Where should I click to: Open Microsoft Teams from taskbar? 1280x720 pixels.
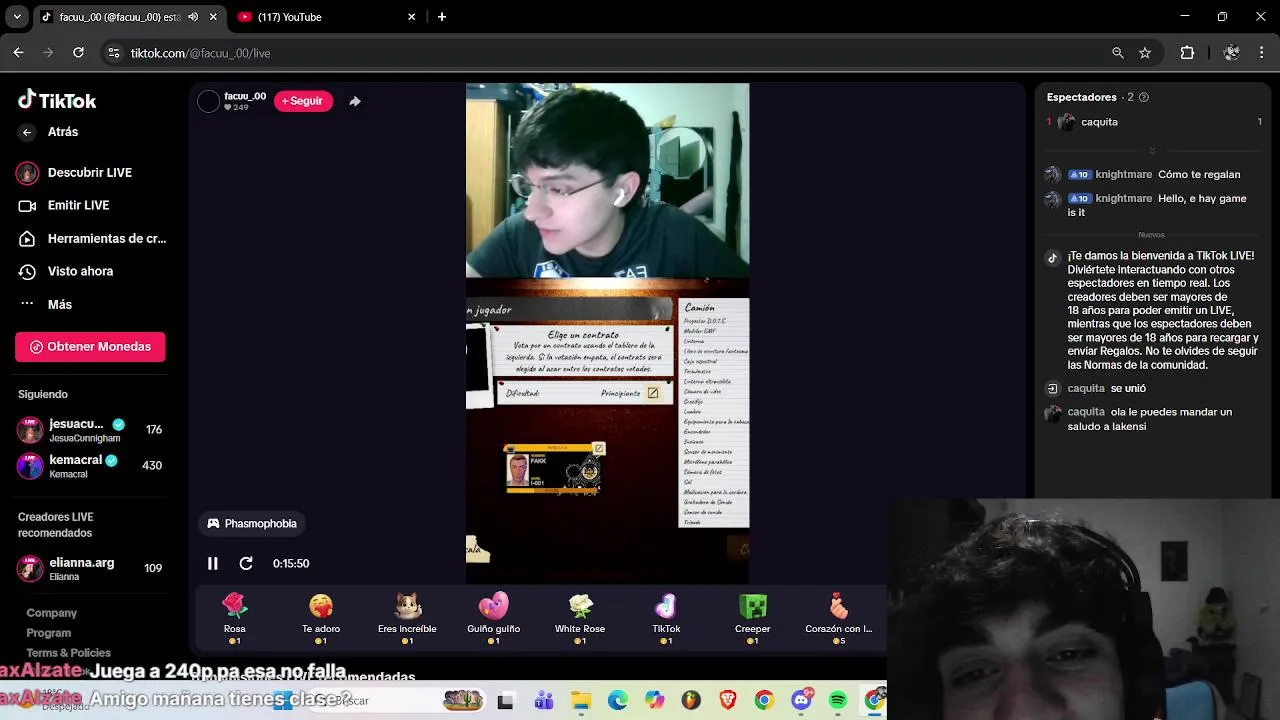(x=544, y=701)
